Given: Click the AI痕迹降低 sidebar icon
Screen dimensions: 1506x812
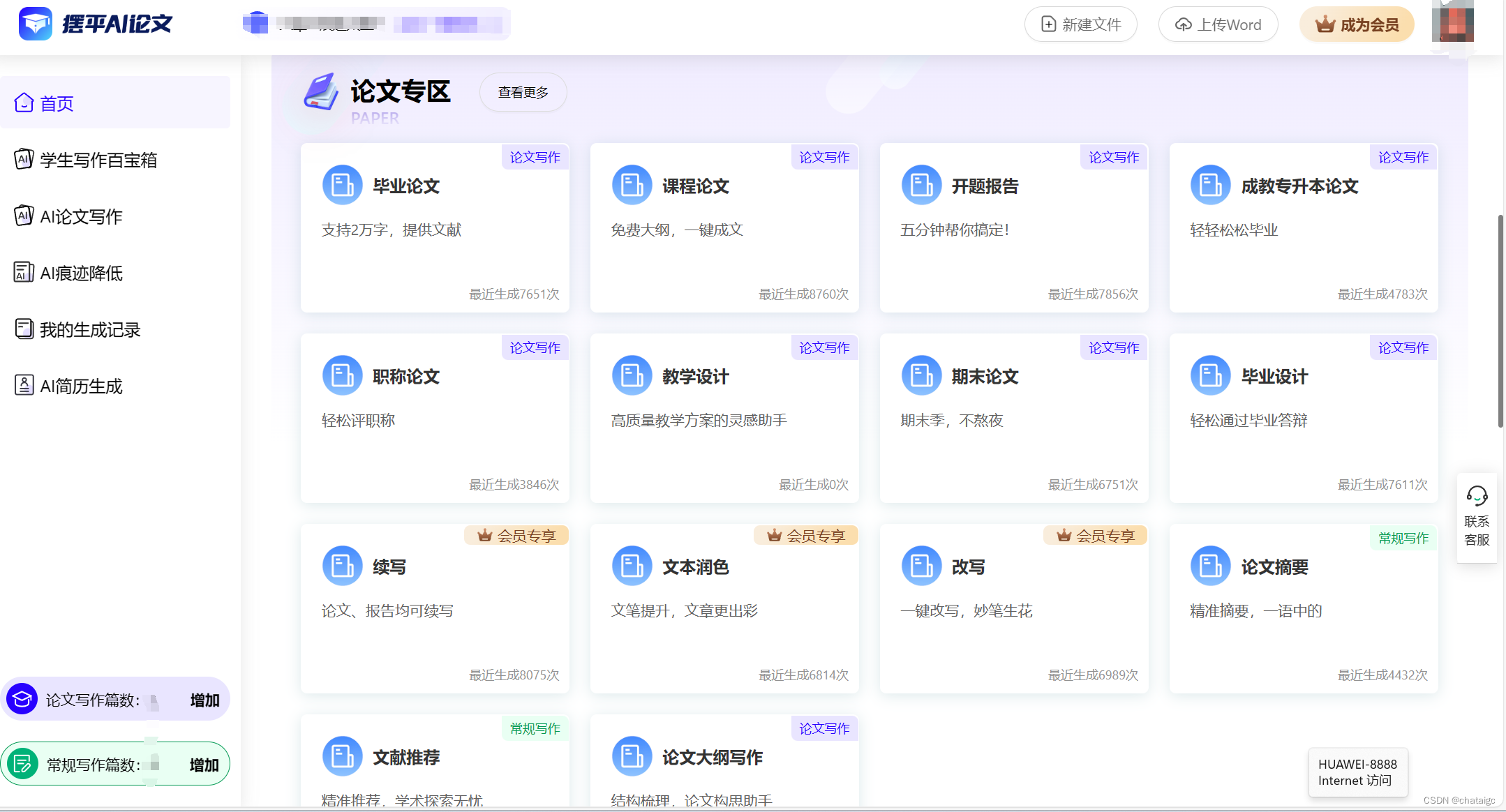Looking at the screenshot, I should coord(24,272).
